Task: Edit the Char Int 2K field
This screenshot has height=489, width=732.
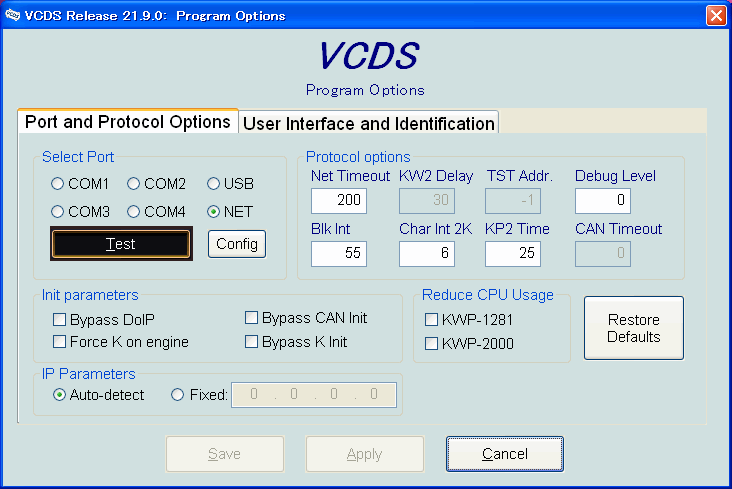Action: 427,254
